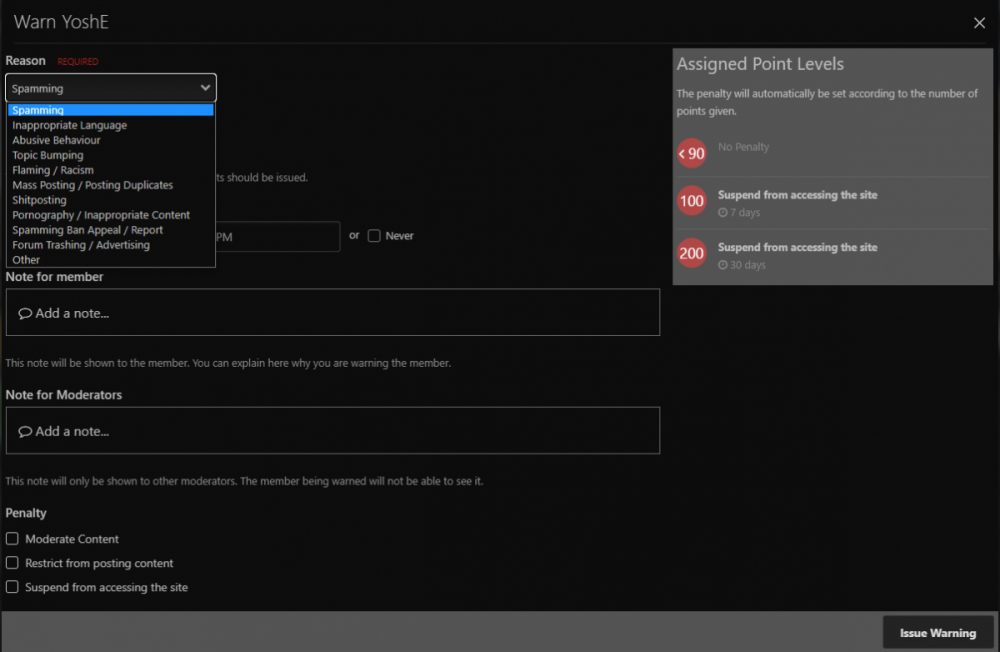Click the red 200 points badge
Viewport: 1000px width, 652px height.
(x=691, y=253)
